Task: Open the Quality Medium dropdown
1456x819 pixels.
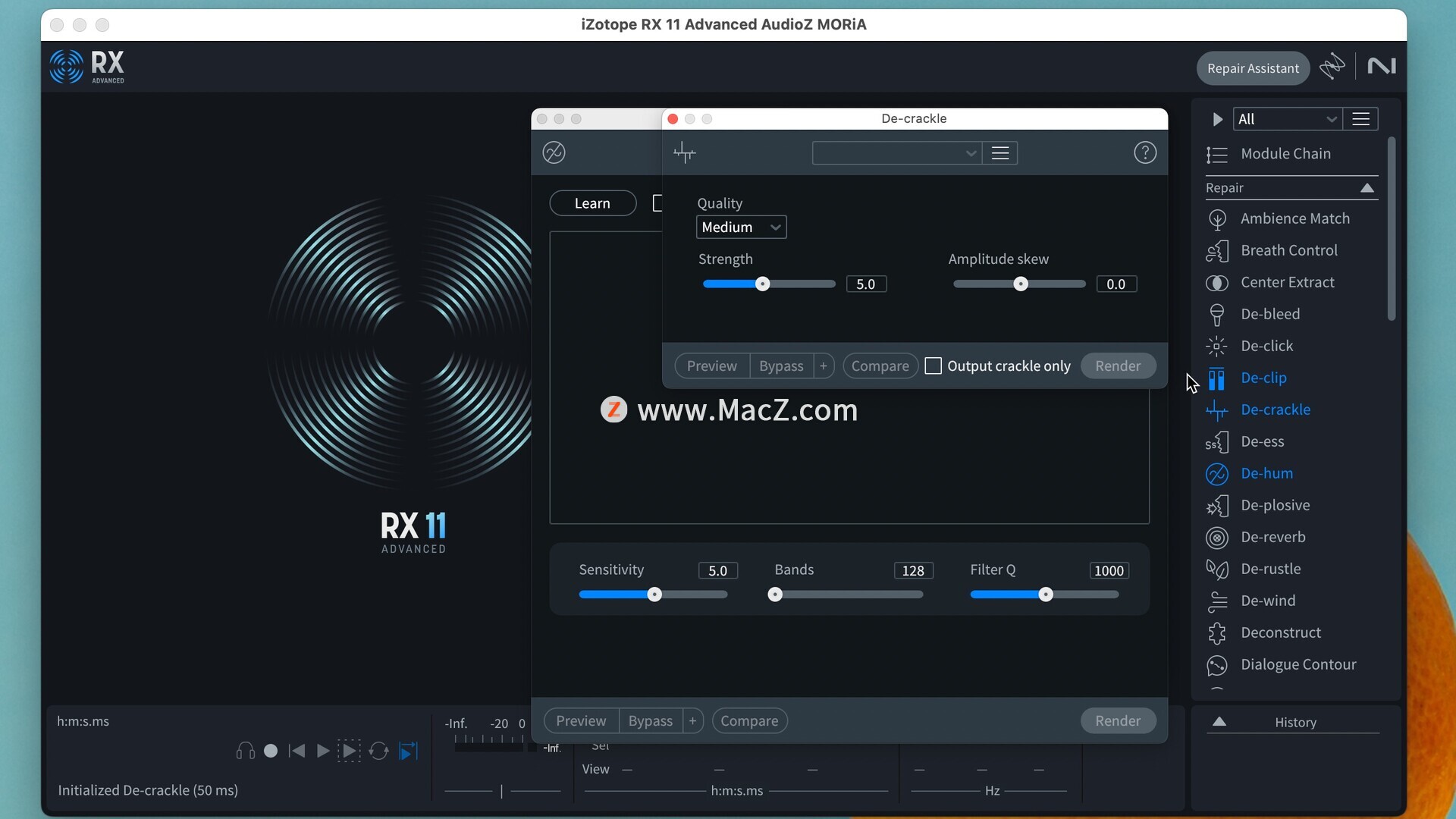Action: coord(742,227)
